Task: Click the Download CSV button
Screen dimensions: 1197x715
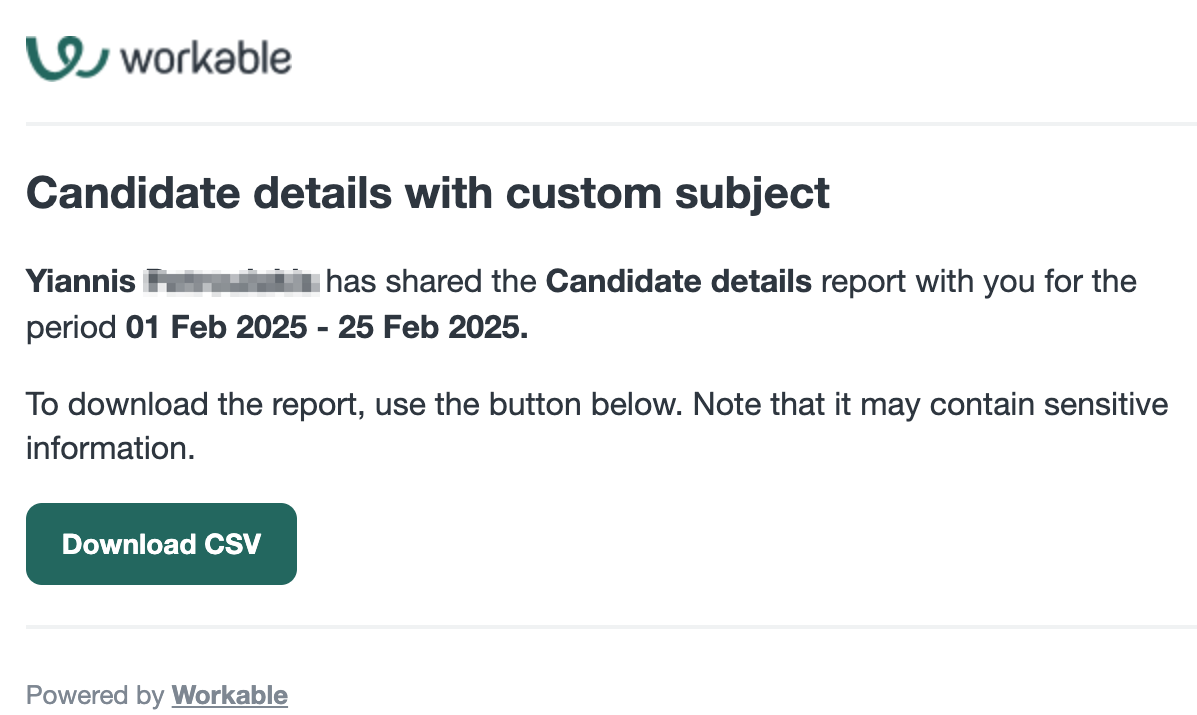Action: (161, 544)
